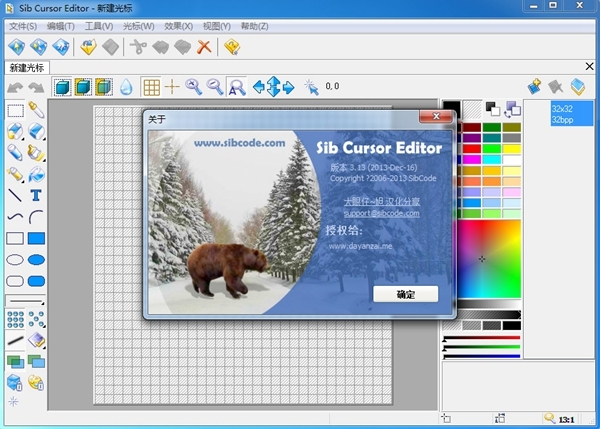This screenshot has height=429, width=600.
Task: Toggle the pixel grid display icon
Action: pyautogui.click(x=152, y=87)
